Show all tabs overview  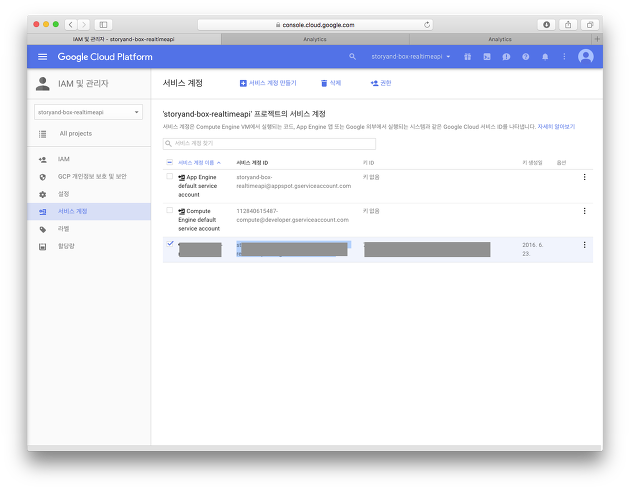click(589, 24)
